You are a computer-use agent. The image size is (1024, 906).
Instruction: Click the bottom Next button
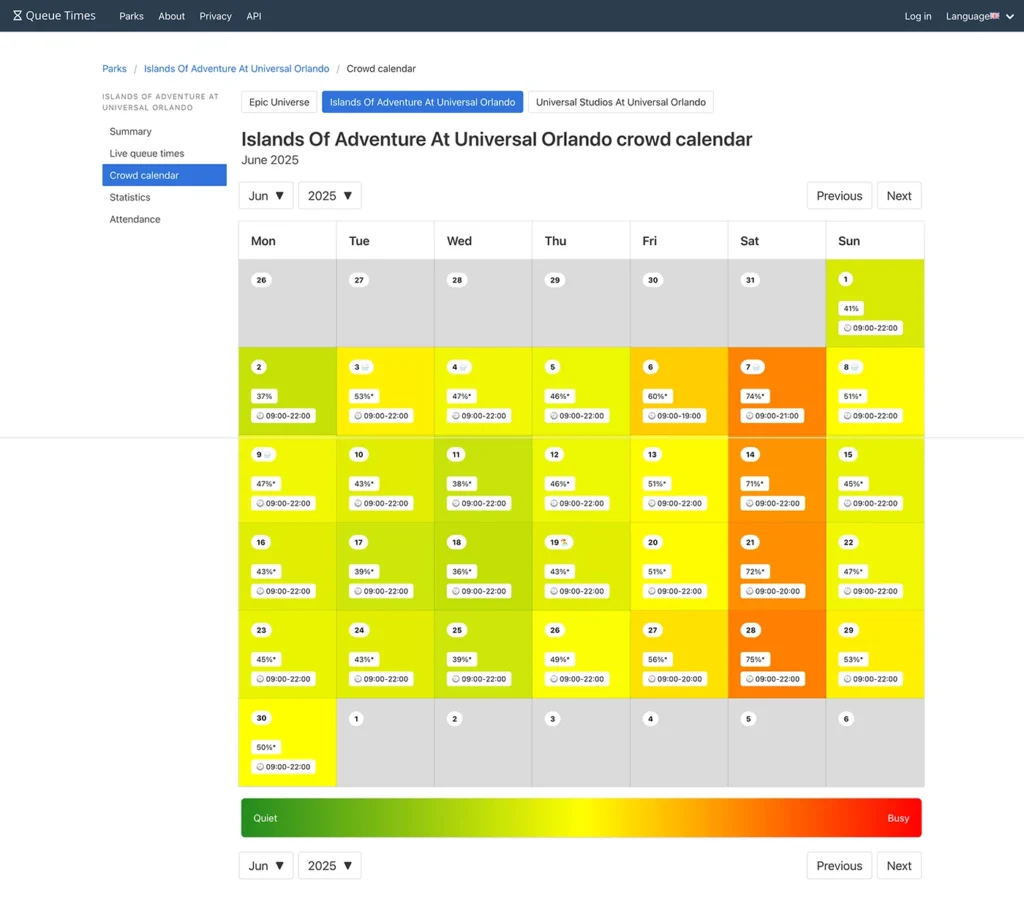[x=899, y=866]
